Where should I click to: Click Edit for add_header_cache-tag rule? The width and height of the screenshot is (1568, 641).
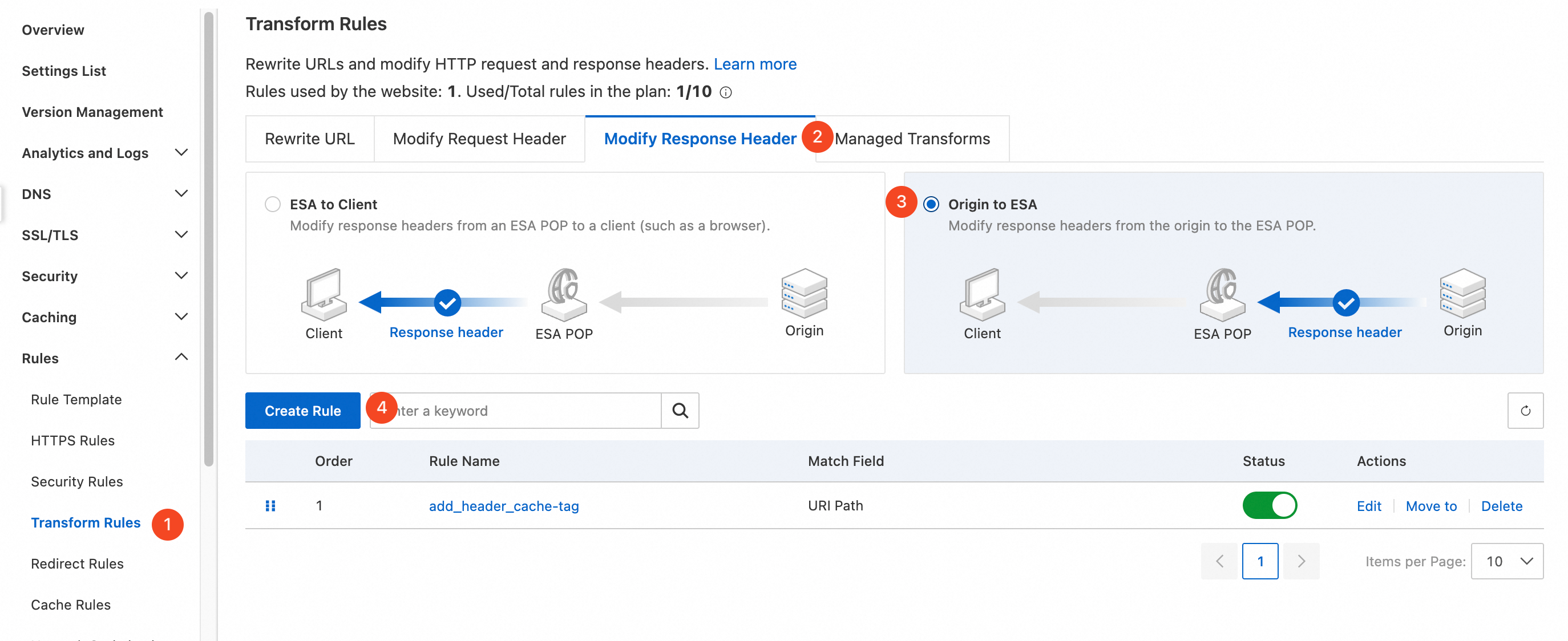[1369, 505]
